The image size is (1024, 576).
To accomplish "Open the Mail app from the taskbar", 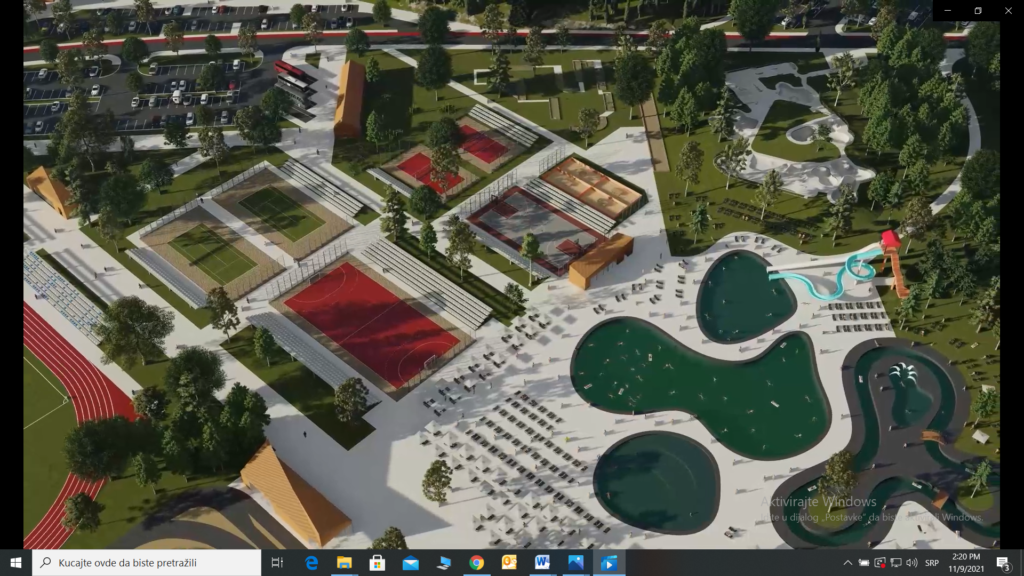I will (x=410, y=562).
